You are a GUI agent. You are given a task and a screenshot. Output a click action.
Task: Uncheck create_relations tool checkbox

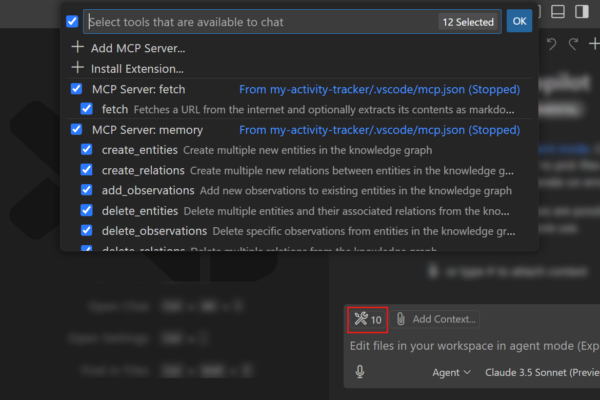[x=86, y=170]
